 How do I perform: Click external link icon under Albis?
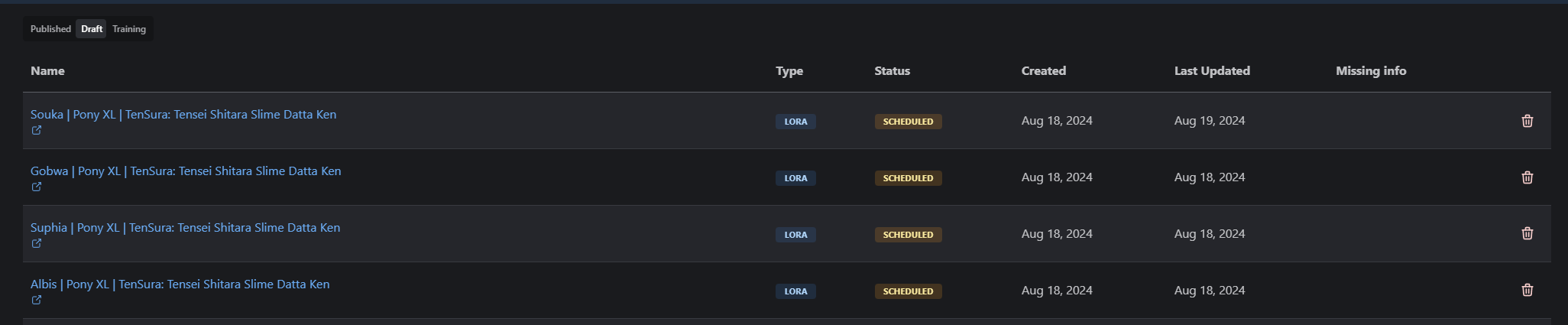point(37,301)
